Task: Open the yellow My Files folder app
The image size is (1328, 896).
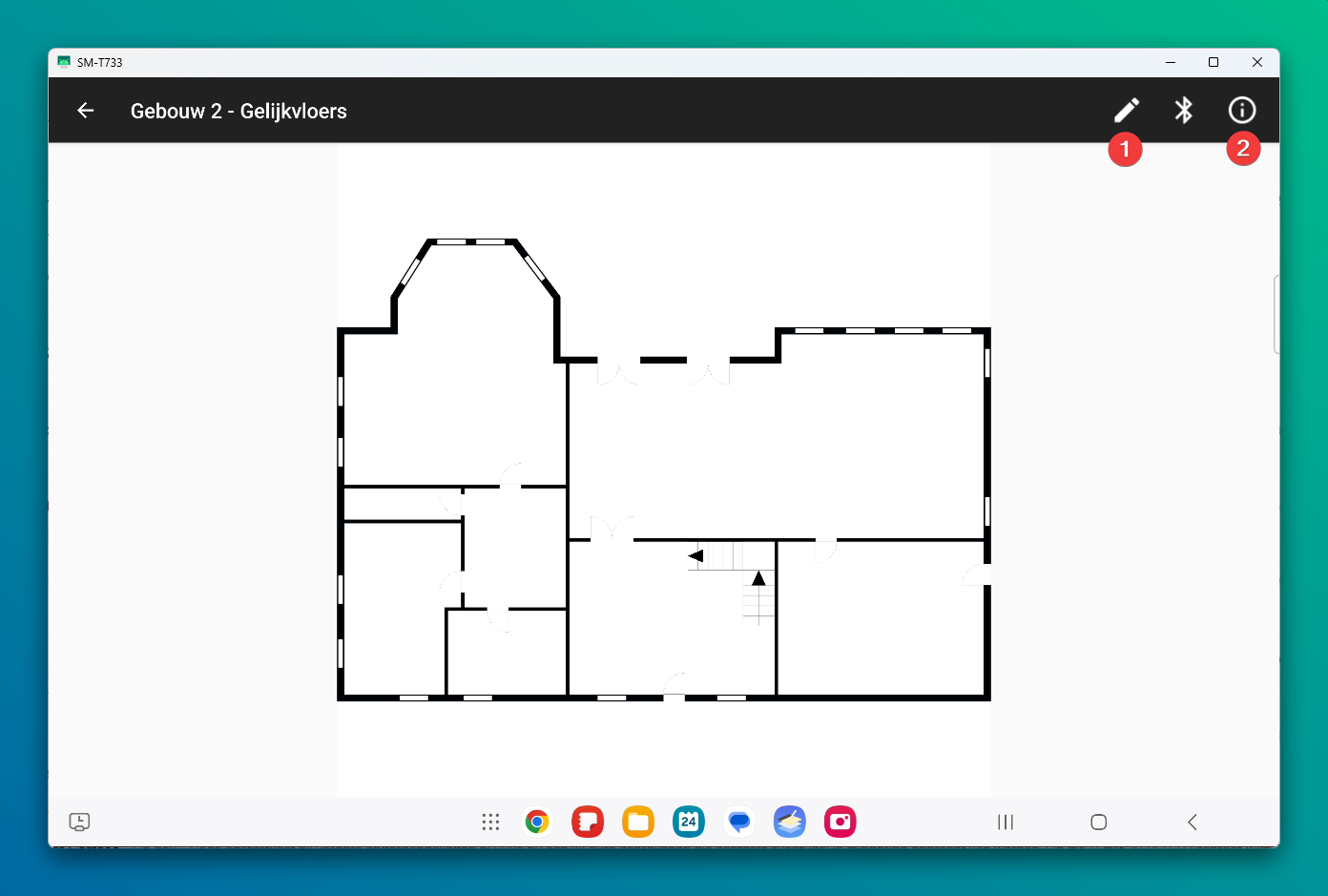Action: point(638,822)
